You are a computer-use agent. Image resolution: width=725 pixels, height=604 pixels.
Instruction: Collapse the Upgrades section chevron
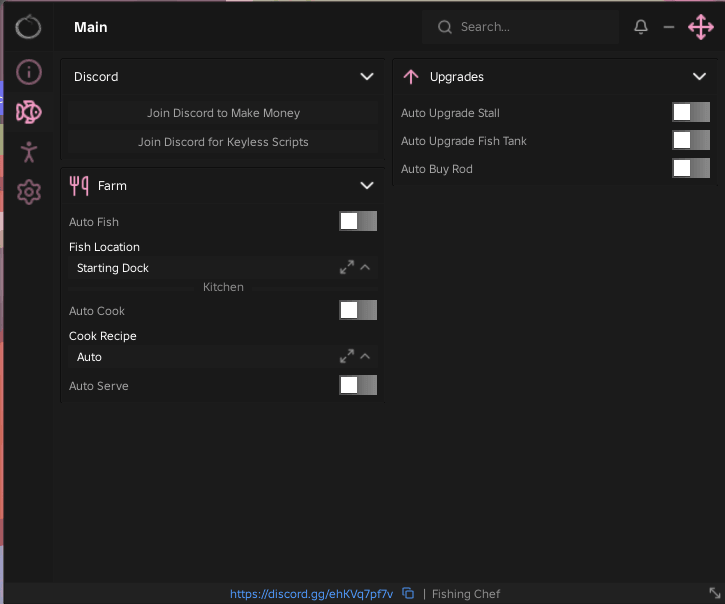[x=700, y=76]
